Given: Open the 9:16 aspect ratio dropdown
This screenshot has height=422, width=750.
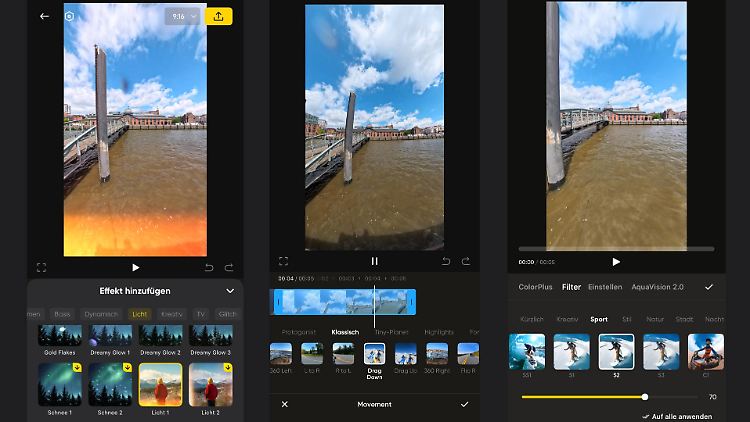Looking at the screenshot, I should coord(183,16).
